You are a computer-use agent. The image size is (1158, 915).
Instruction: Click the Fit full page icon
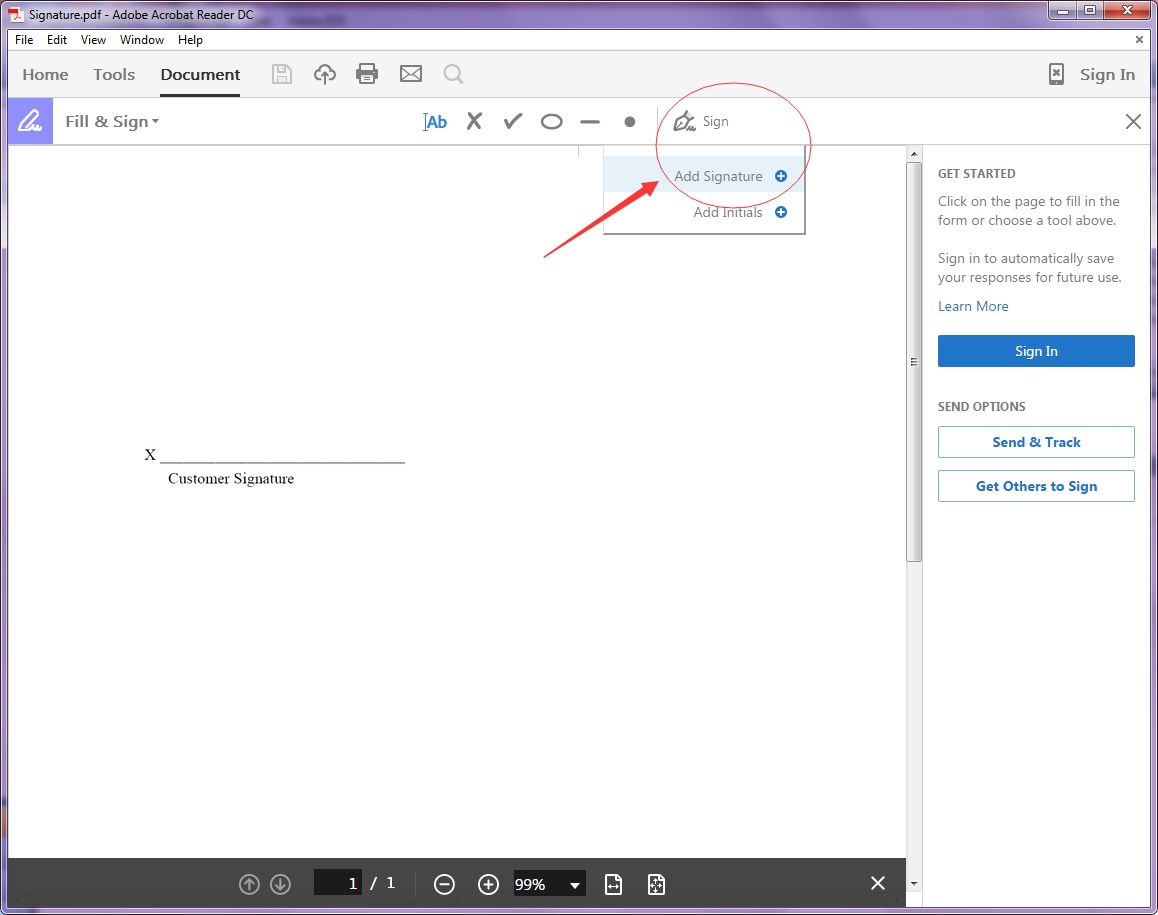(656, 884)
